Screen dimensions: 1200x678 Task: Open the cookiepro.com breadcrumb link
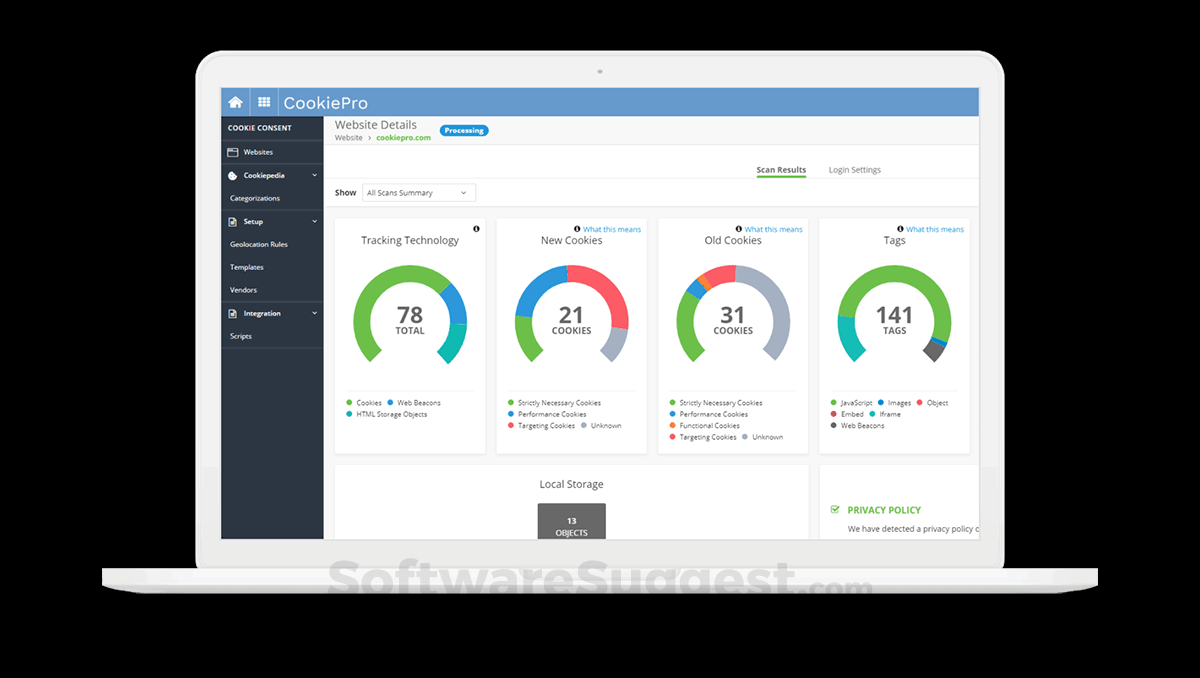pyautogui.click(x=404, y=138)
